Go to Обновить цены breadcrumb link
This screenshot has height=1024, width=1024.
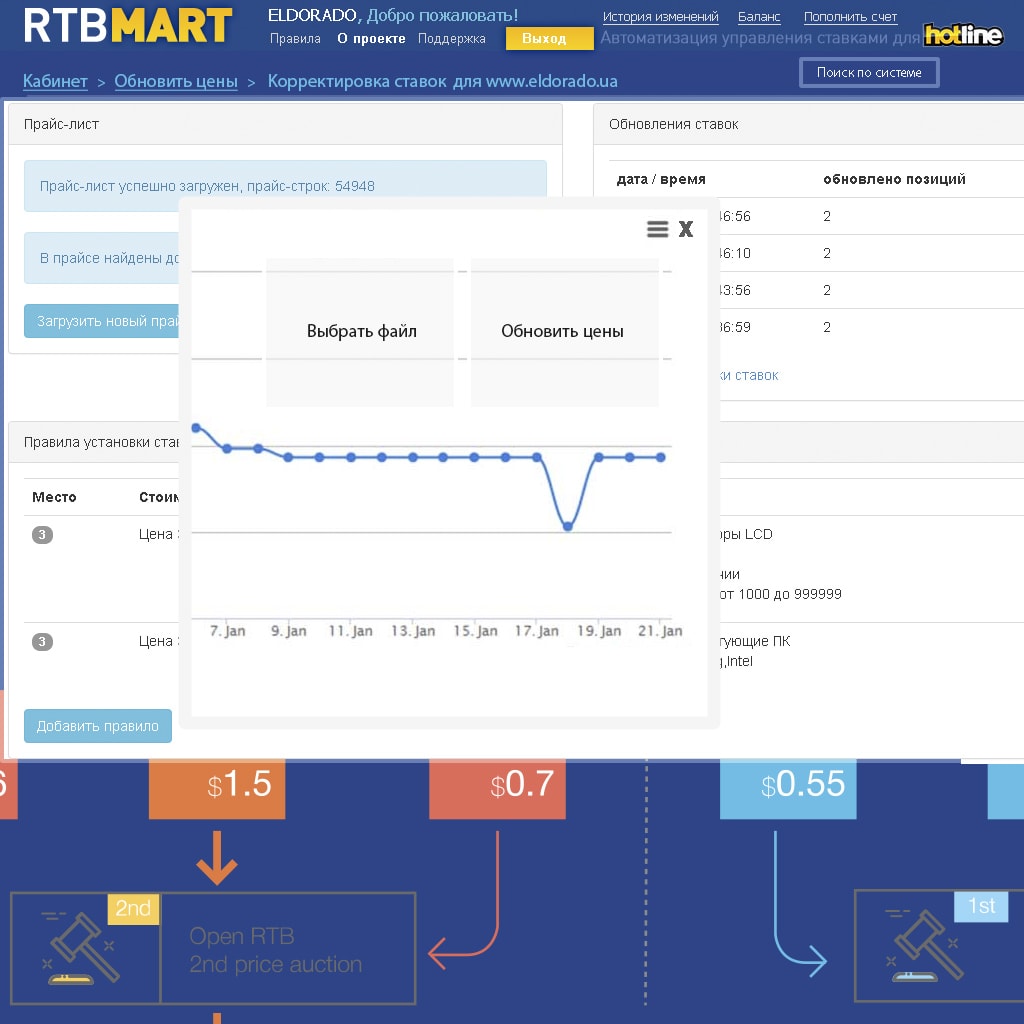pos(176,81)
